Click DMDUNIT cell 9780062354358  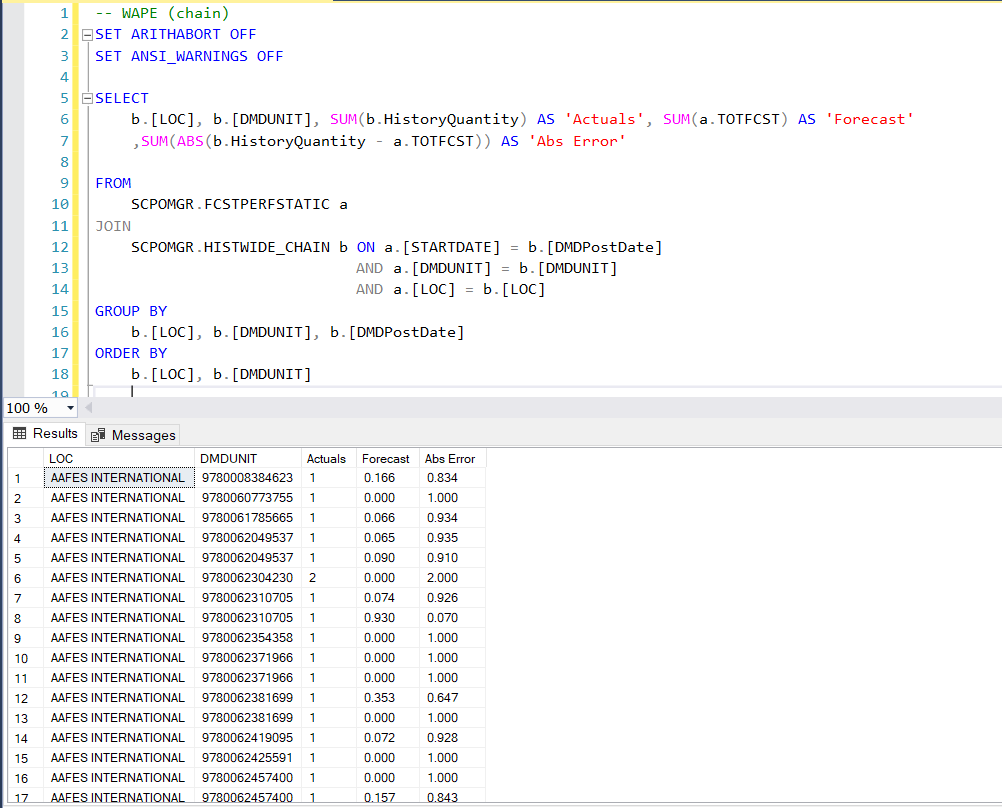248,638
